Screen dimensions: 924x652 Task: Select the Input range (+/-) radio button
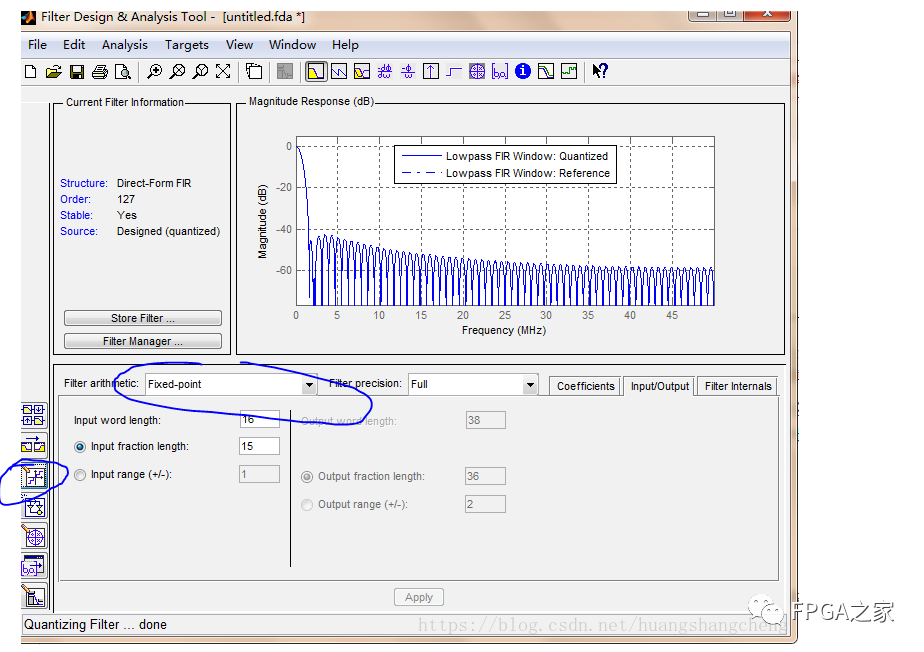[80, 475]
